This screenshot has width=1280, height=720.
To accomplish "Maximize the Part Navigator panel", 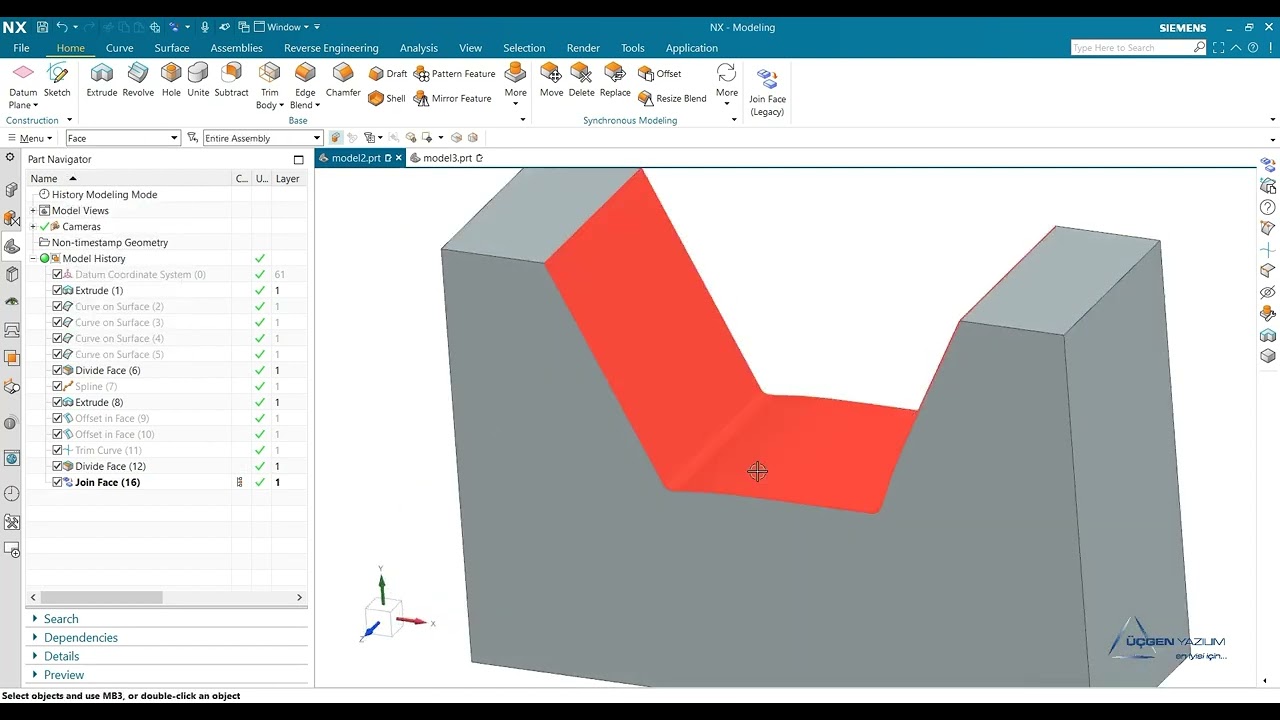I will (298, 160).
